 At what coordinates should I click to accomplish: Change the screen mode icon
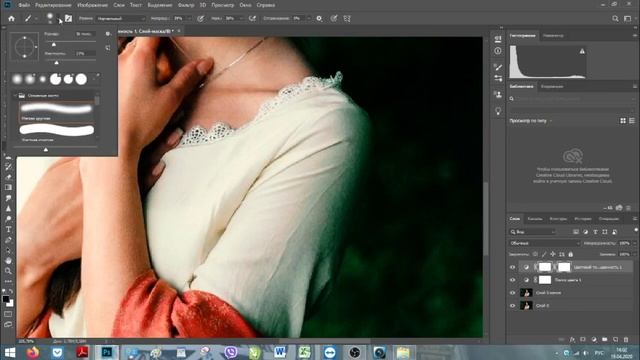(8, 324)
